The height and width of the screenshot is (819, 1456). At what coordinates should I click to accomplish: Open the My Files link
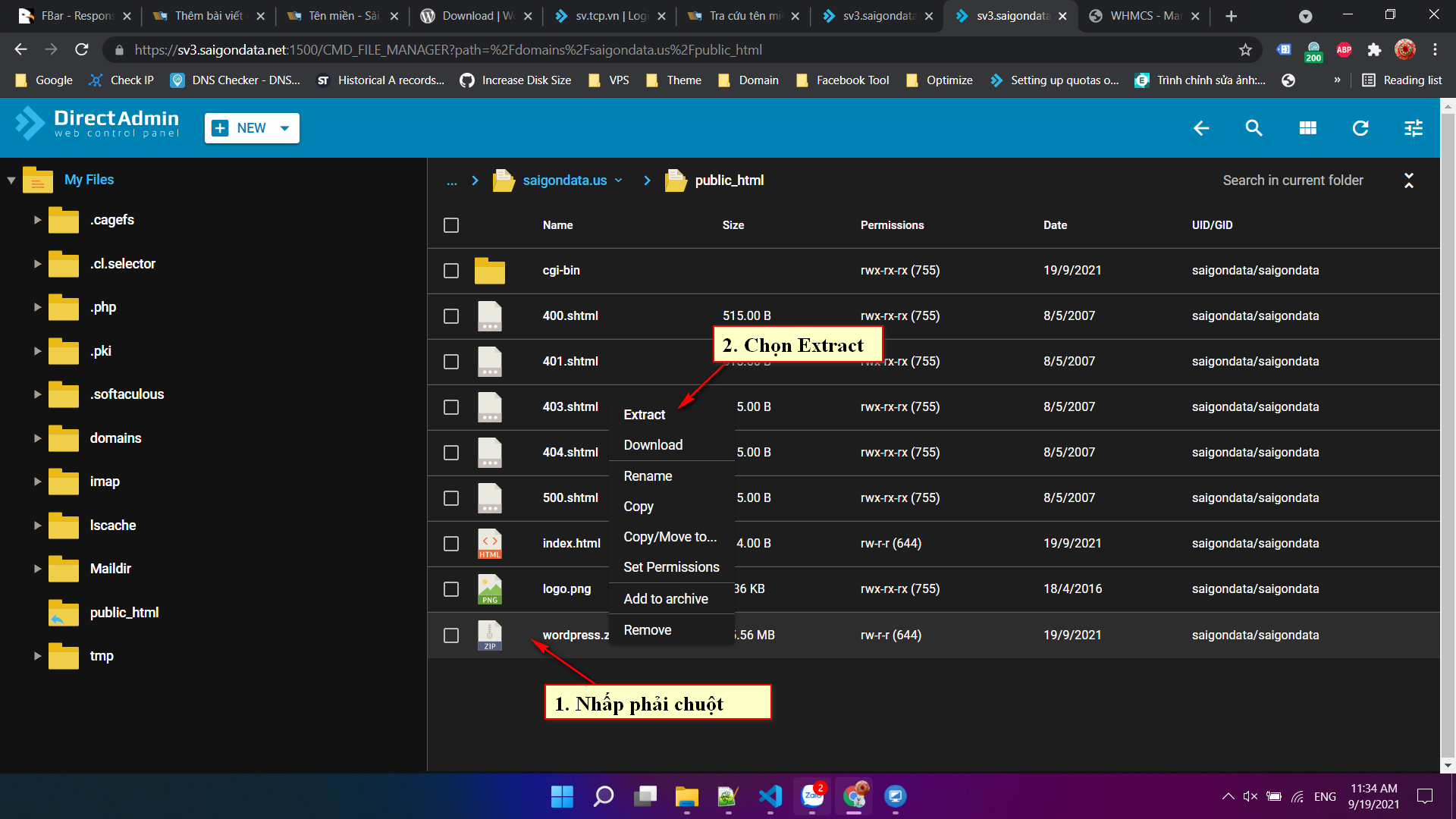coord(89,180)
